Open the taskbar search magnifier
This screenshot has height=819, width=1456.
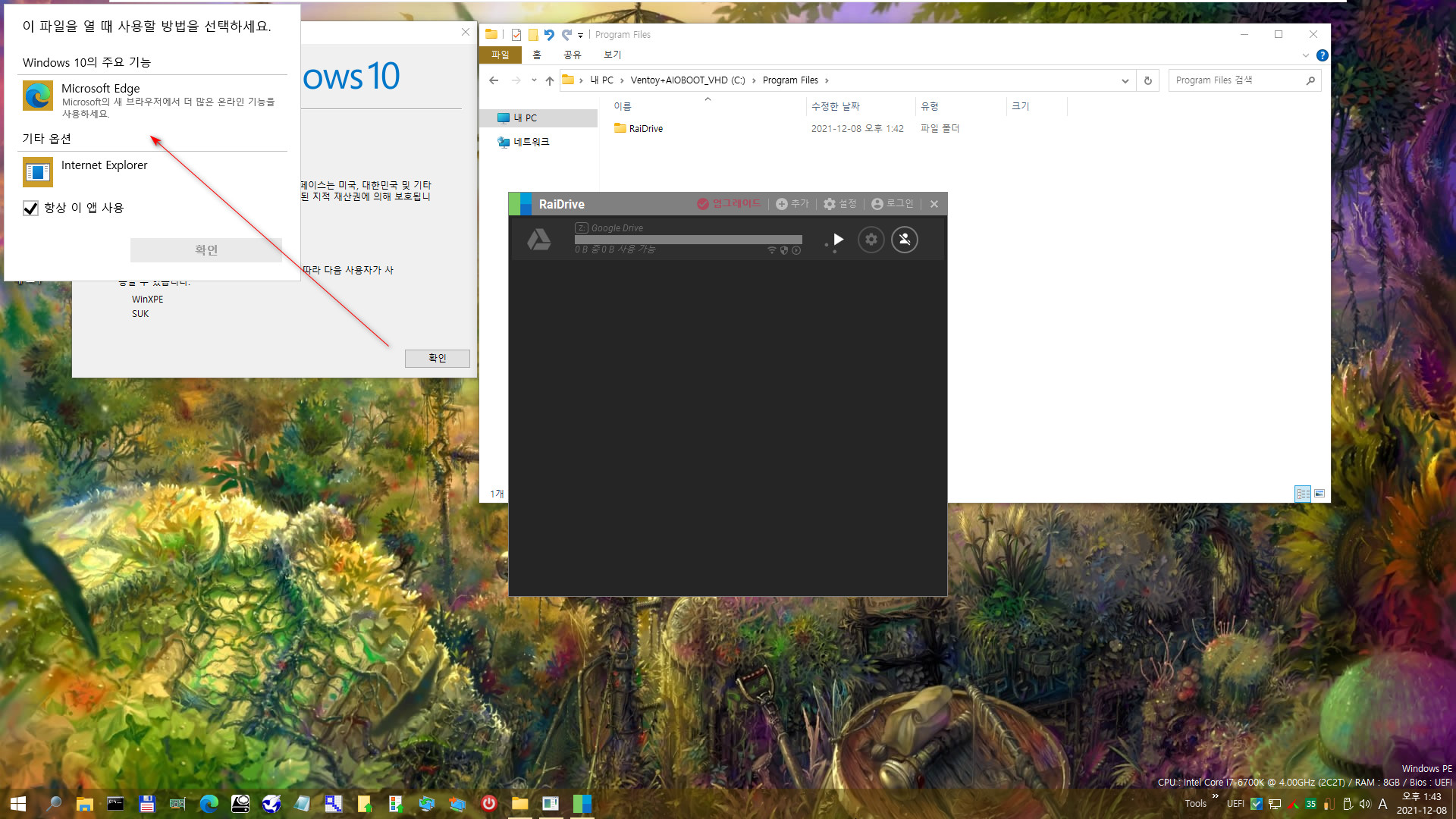tap(53, 804)
